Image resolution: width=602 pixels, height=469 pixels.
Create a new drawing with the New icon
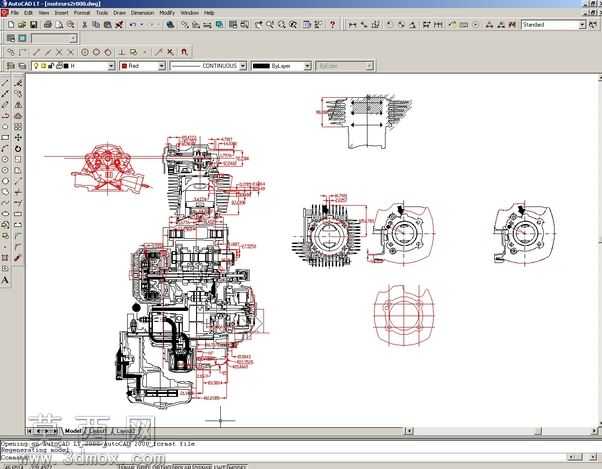pyautogui.click(x=11, y=25)
